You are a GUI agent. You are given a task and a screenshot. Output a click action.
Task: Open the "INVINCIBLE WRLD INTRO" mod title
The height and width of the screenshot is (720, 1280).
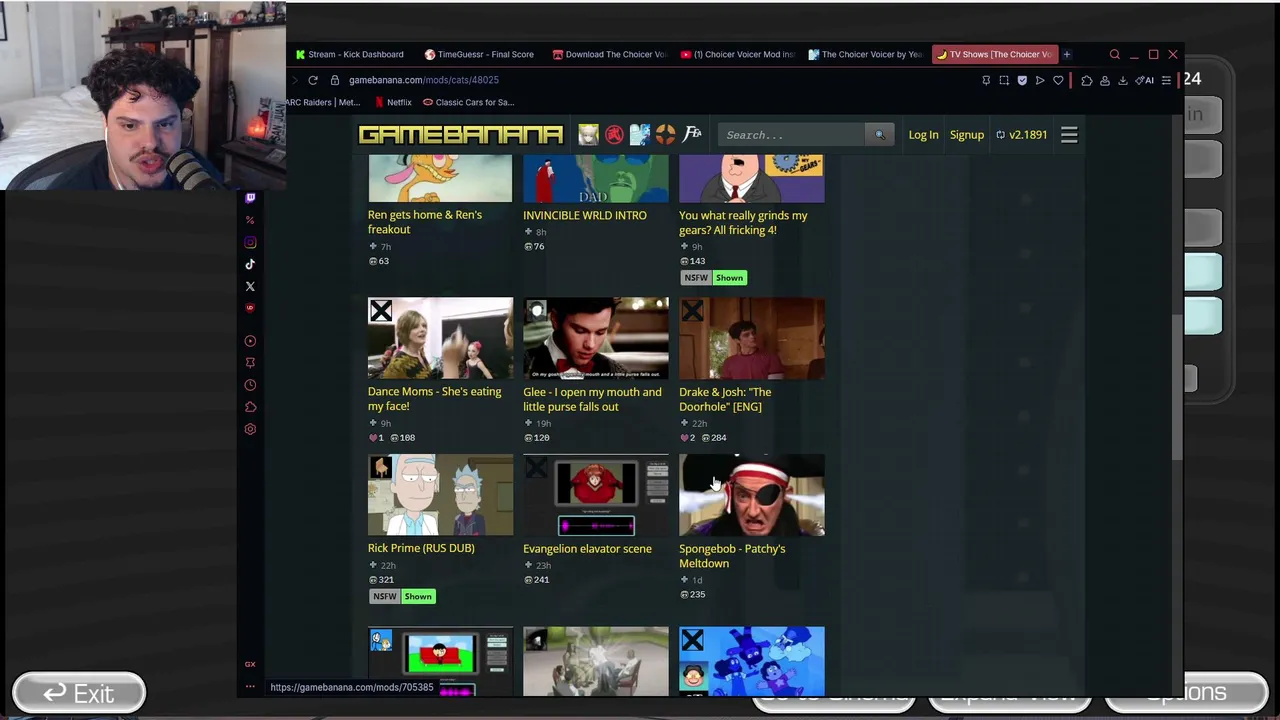[585, 215]
